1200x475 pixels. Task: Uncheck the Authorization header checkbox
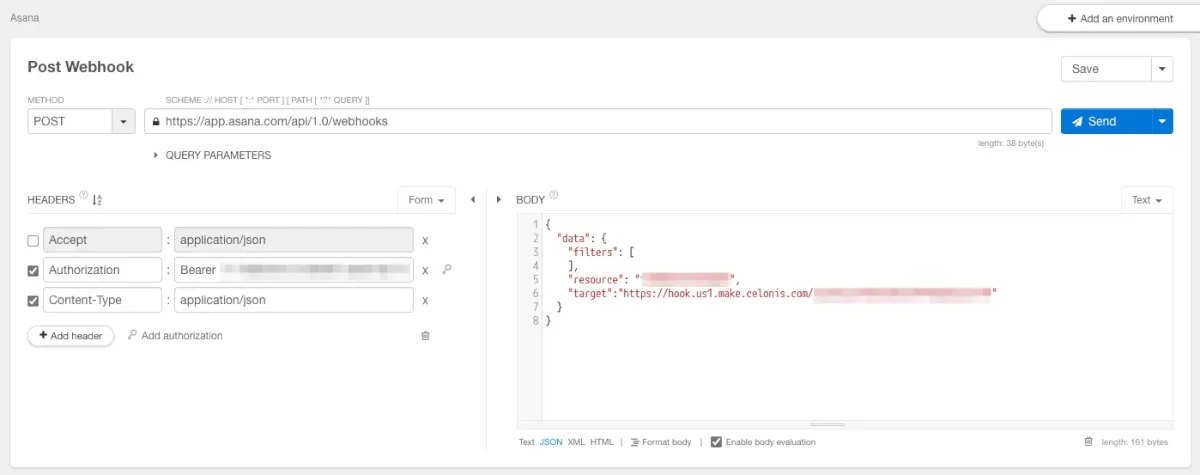tap(34, 271)
